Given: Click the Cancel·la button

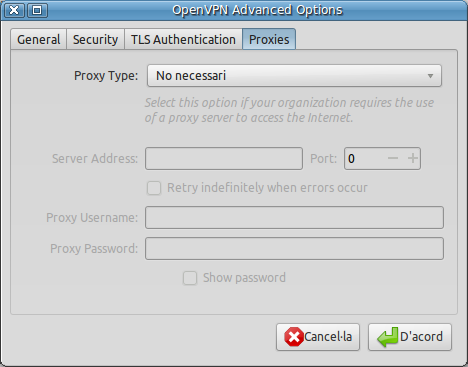Looking at the screenshot, I should pyautogui.click(x=318, y=337).
